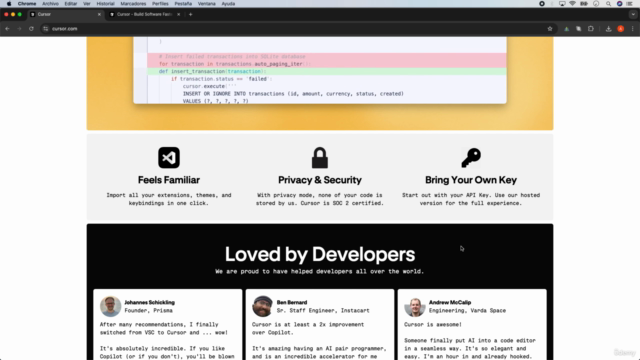Click the VS Code logo icon
Image resolution: width=640 pixels, height=360 pixels.
point(169,158)
